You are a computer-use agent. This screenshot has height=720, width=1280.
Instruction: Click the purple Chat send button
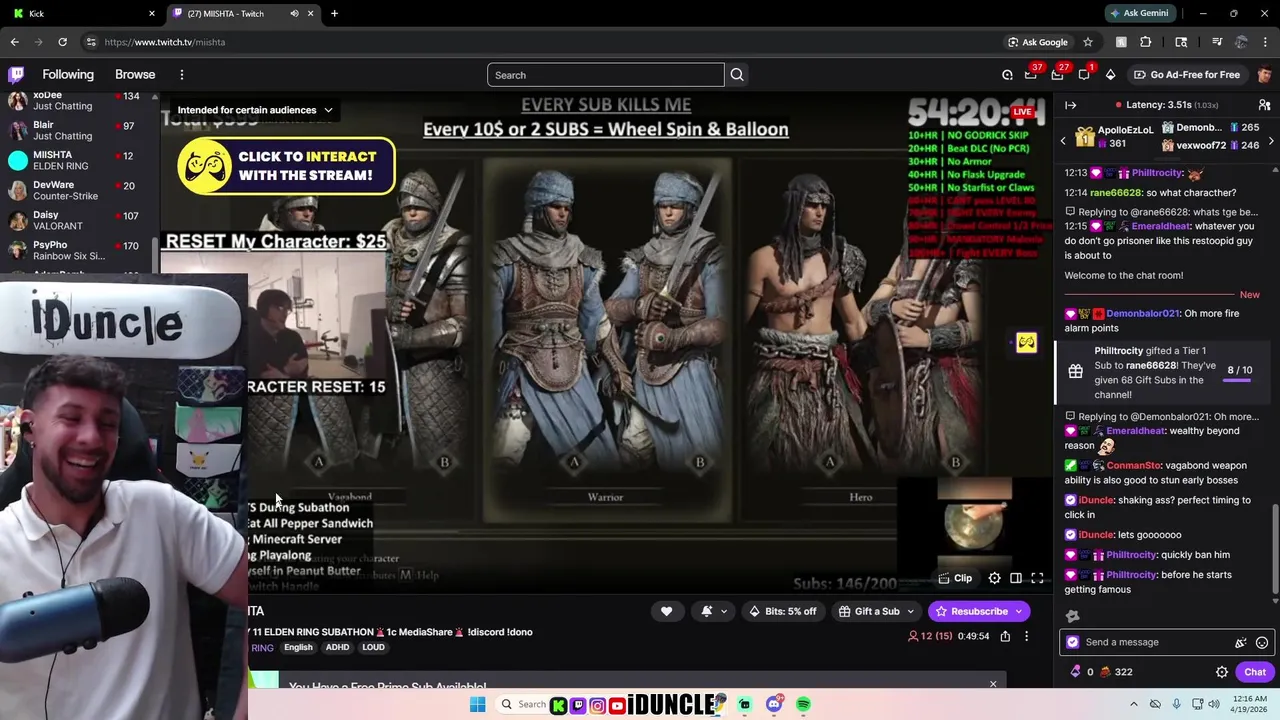coord(1255,672)
